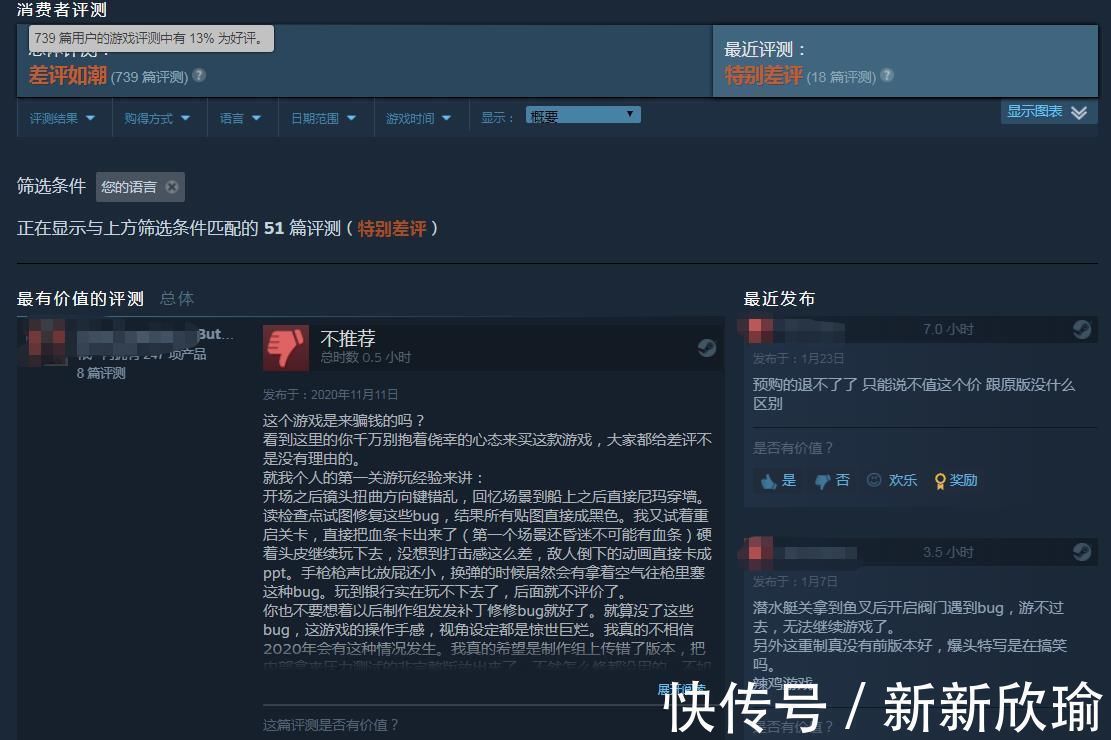1111x740 pixels.
Task: Rate the review unhelpful with thumbs-down 否
Action: coord(831,481)
